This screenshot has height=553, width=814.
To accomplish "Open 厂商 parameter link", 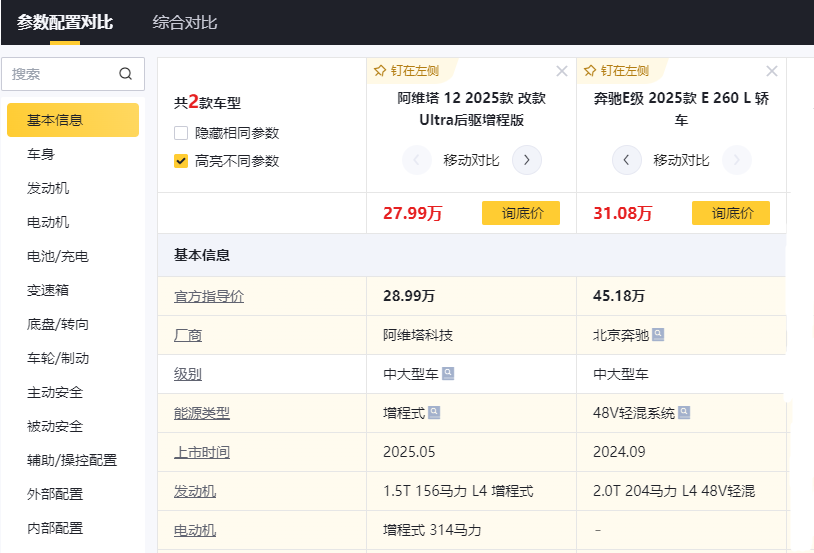I will pyautogui.click(x=188, y=335).
